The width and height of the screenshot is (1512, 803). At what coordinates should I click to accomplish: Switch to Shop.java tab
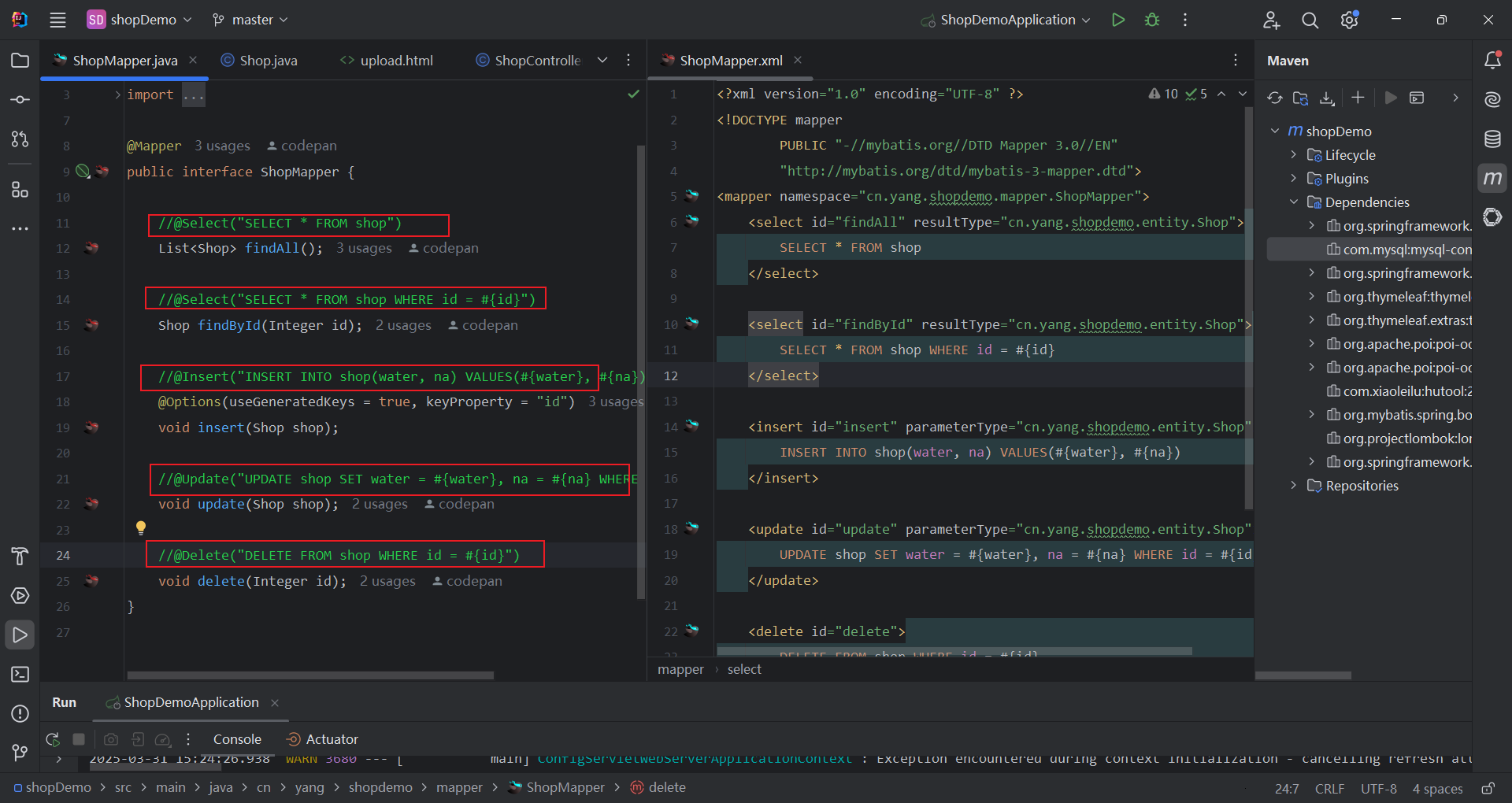[x=259, y=61]
